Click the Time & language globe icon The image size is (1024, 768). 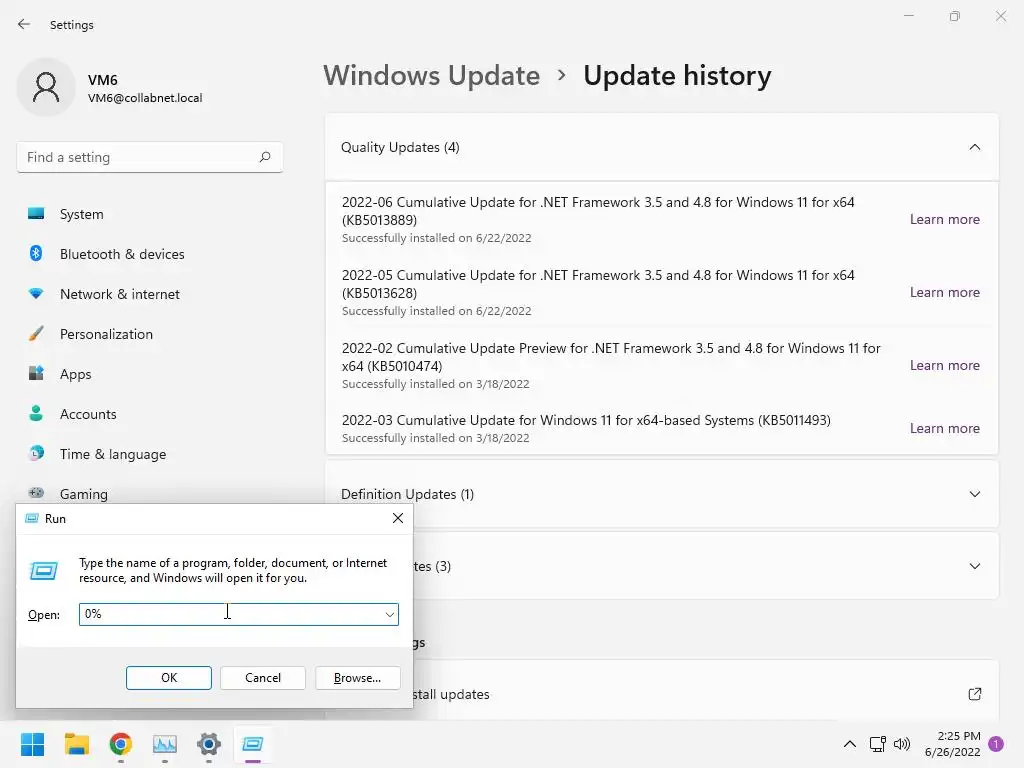click(x=36, y=453)
